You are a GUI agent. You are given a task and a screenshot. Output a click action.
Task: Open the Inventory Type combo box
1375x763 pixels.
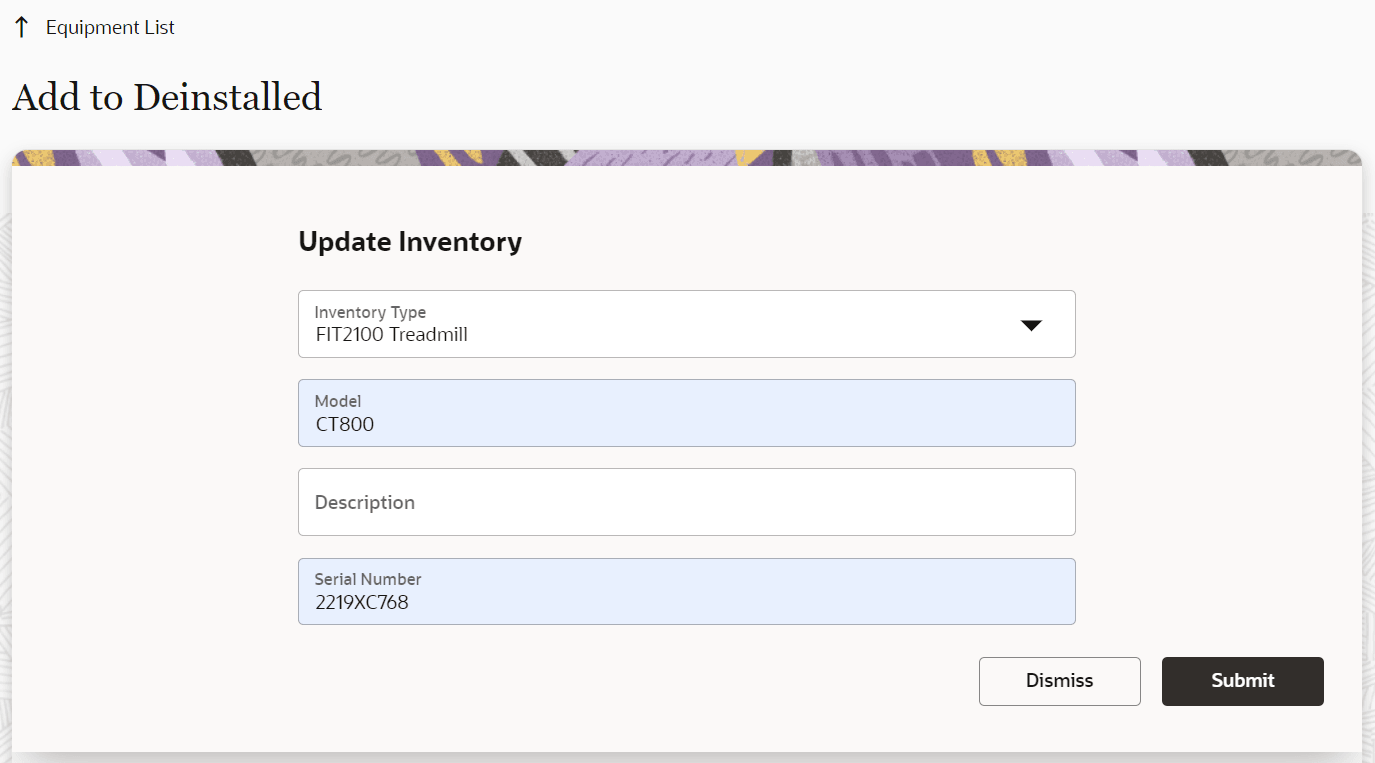click(x=686, y=324)
